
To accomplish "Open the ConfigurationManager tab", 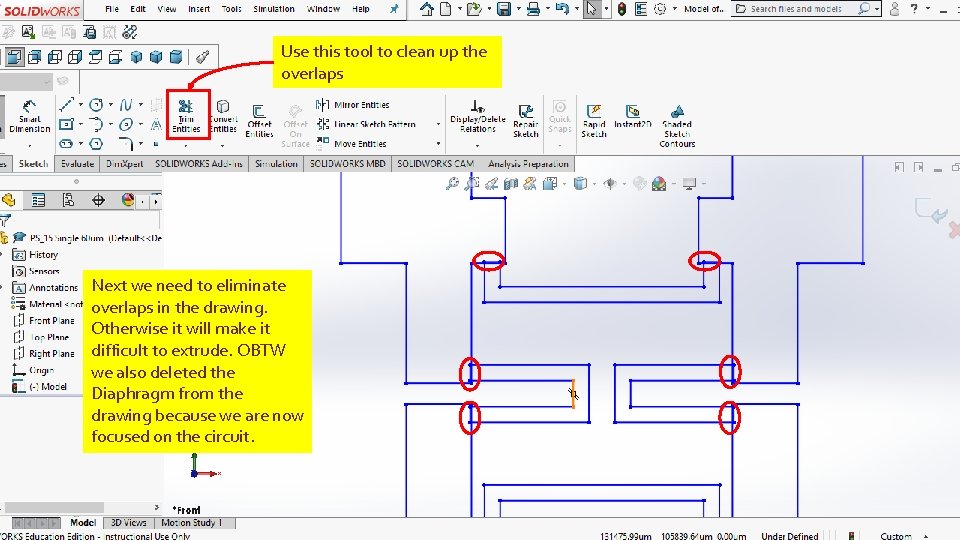I will click(68, 200).
